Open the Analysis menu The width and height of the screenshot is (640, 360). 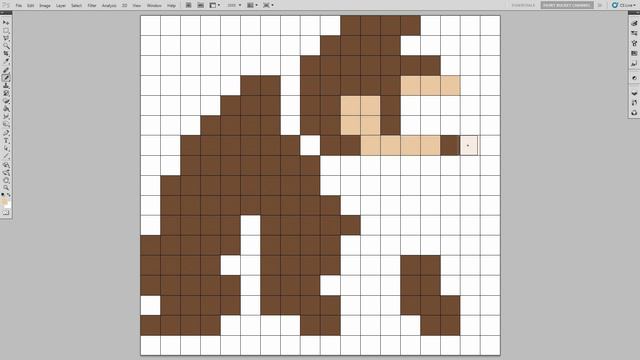click(x=109, y=6)
